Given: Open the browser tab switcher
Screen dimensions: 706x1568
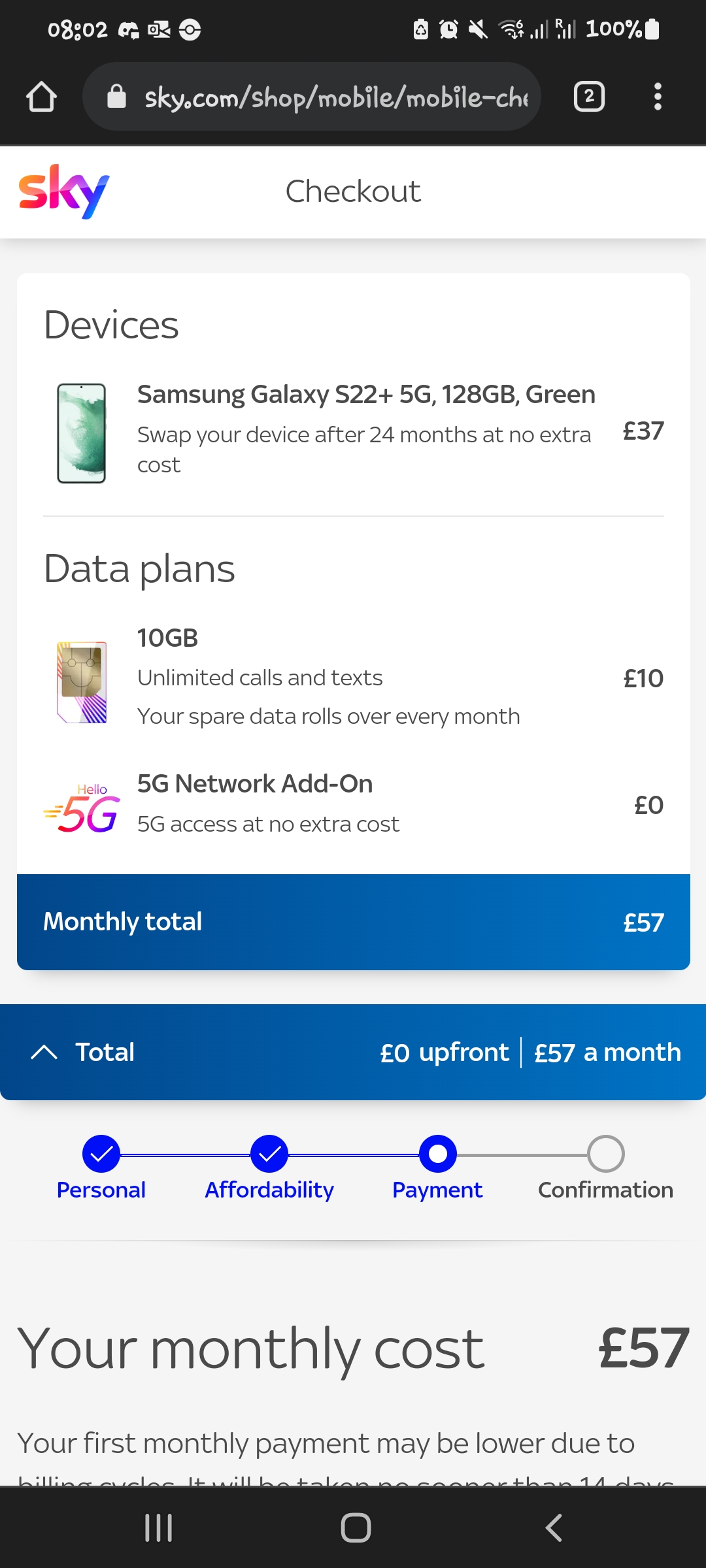Looking at the screenshot, I should coord(588,97).
